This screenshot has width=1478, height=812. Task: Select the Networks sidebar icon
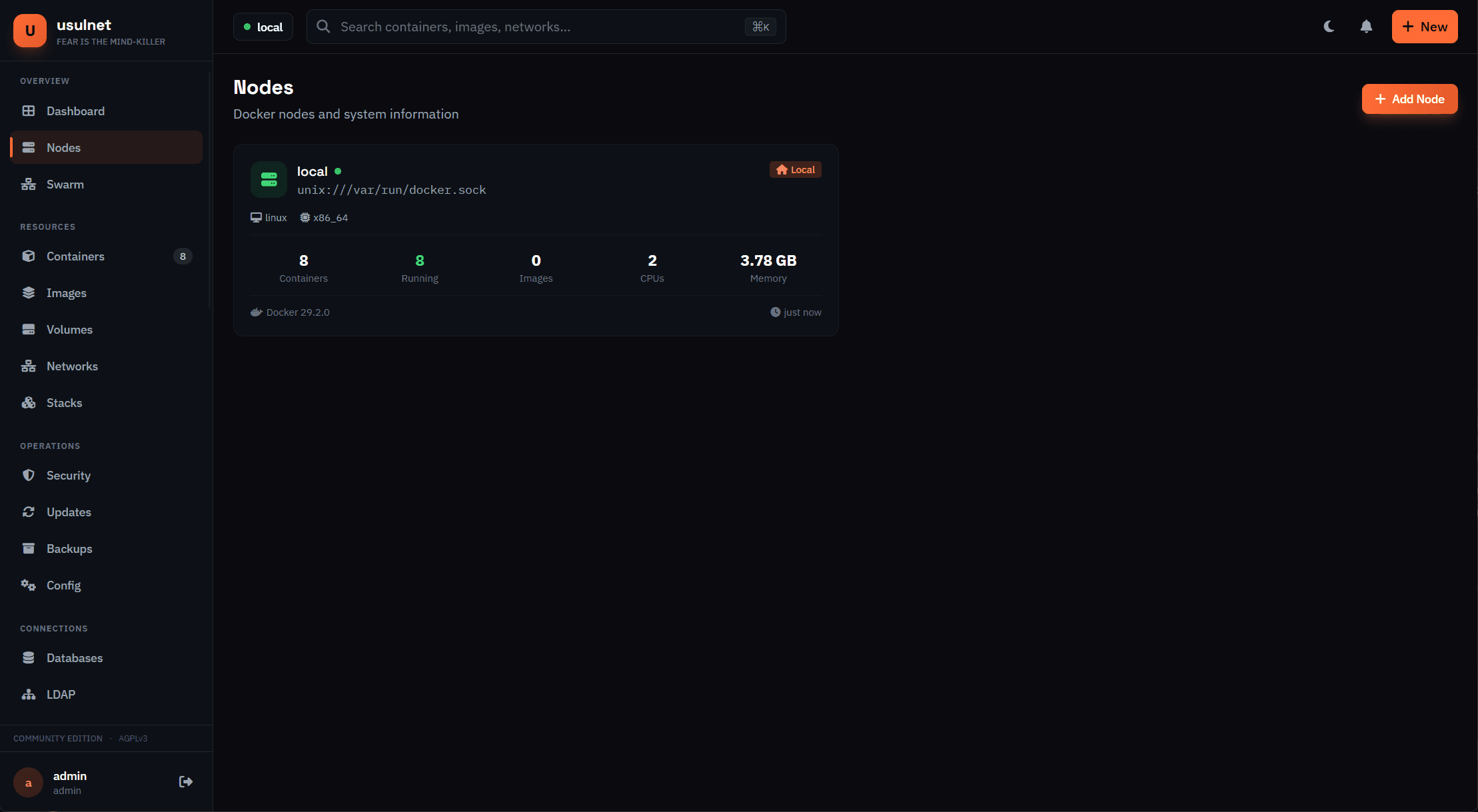29,366
